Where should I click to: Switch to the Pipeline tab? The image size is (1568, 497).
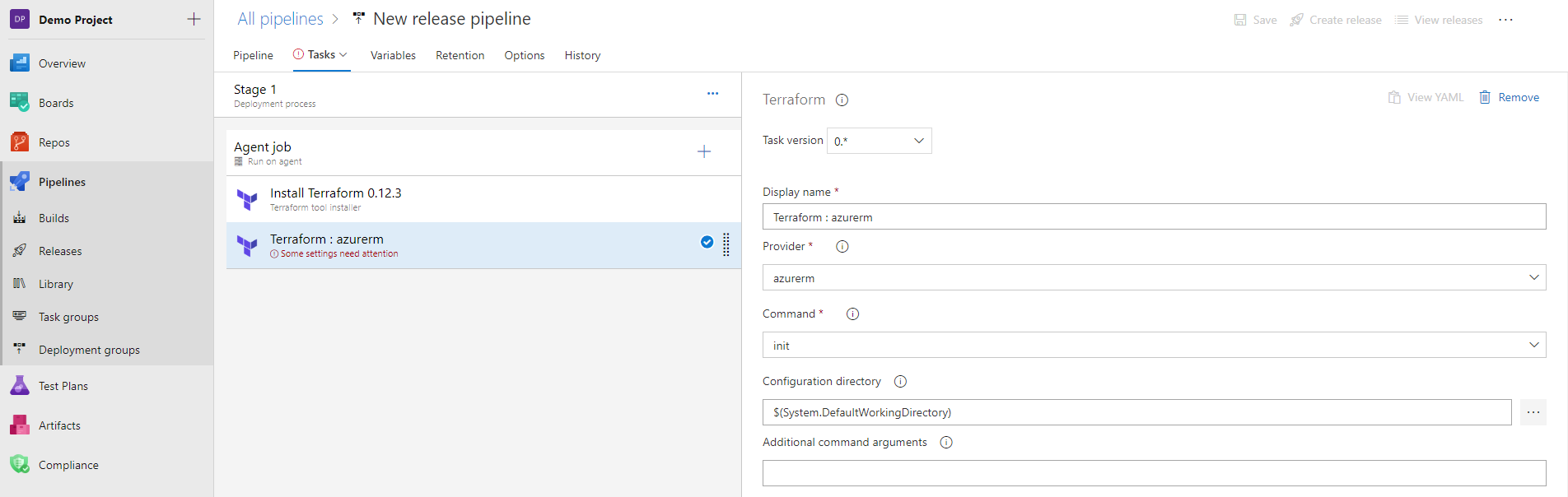[x=253, y=55]
